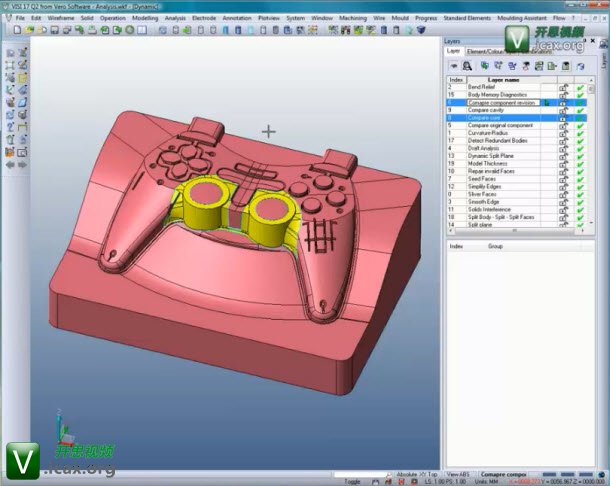610x486 pixels.
Task: Click the horizontal scrollbar under layer list
Action: tap(515, 230)
